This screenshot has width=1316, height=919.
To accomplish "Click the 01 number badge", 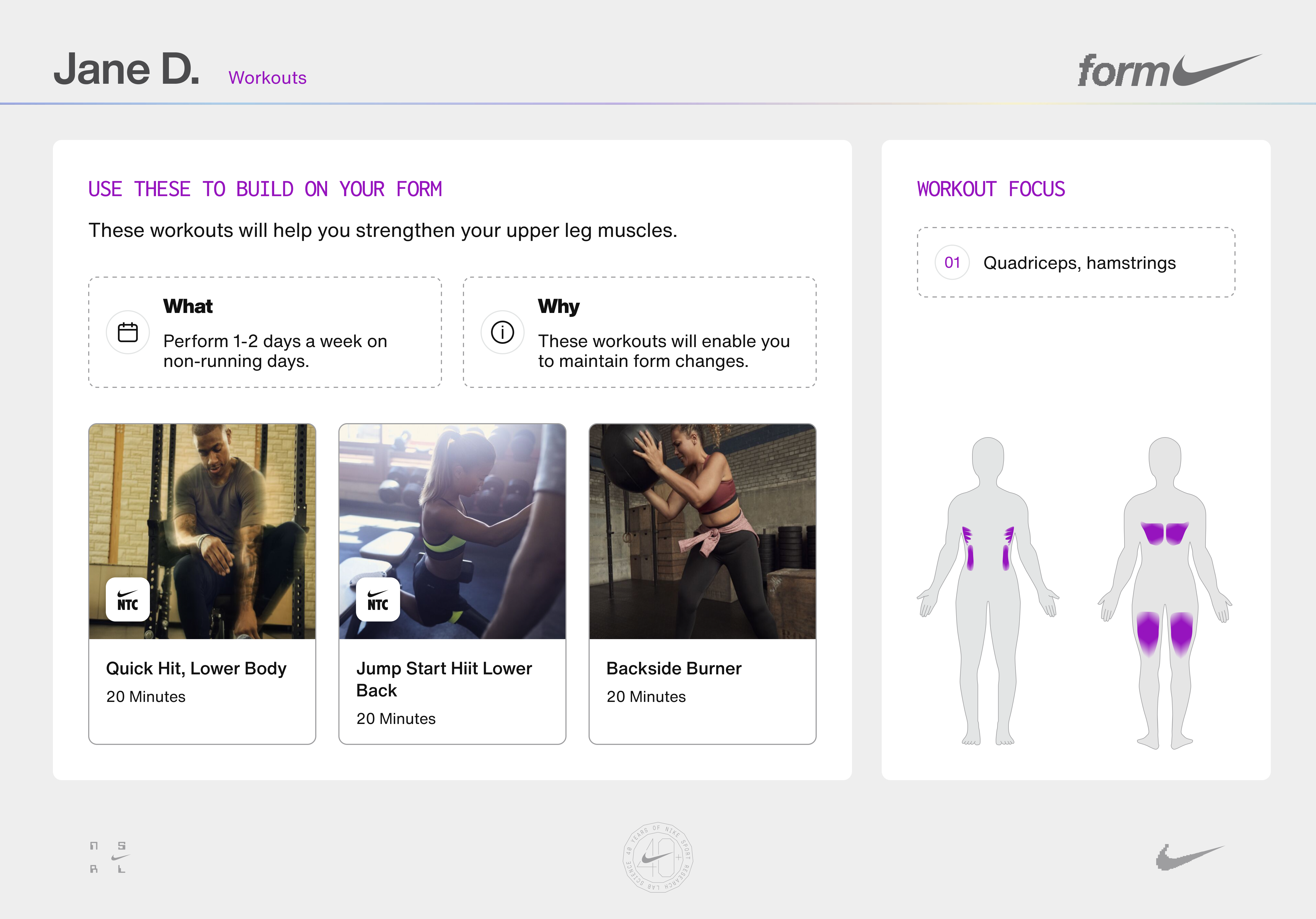I will (x=952, y=263).
